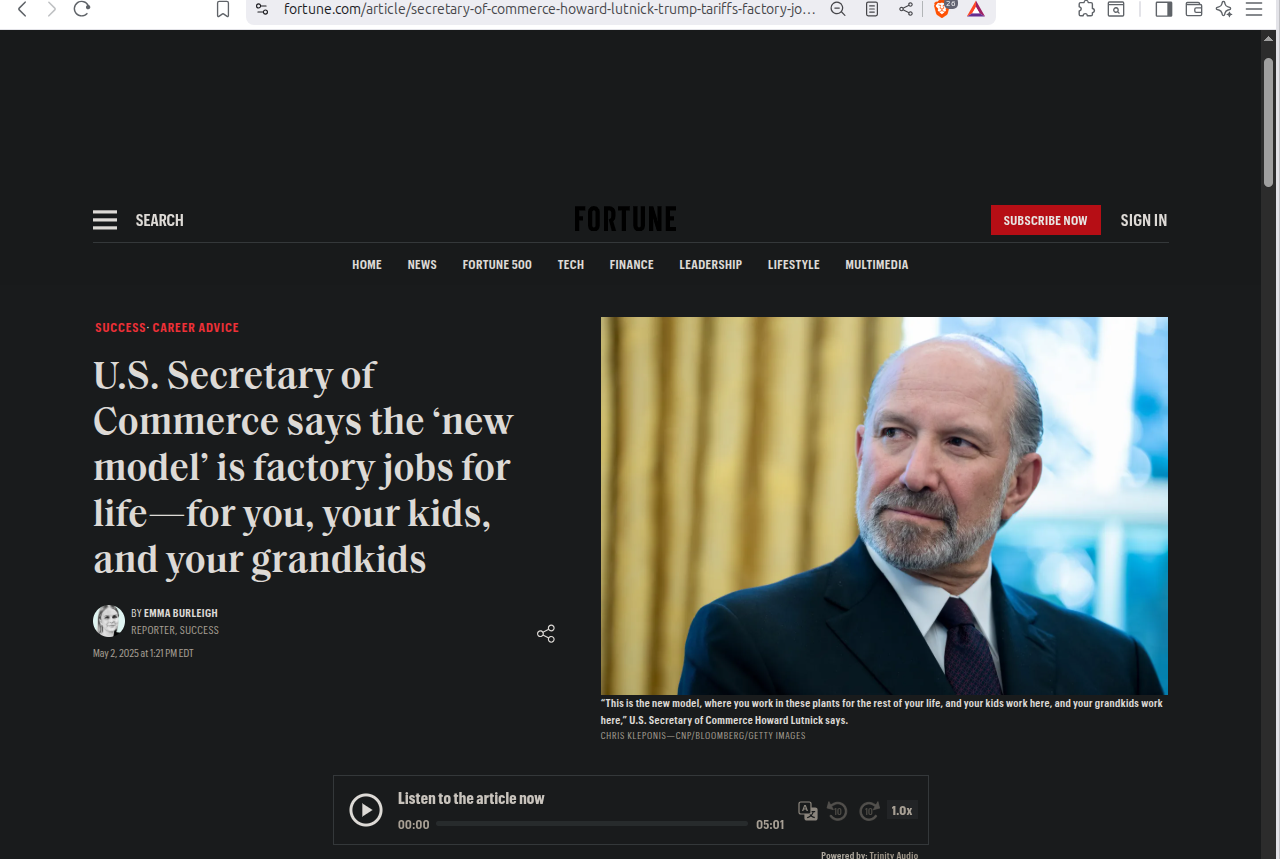Go to the LEADERSHIP section
The height and width of the screenshot is (859, 1280).
click(711, 265)
